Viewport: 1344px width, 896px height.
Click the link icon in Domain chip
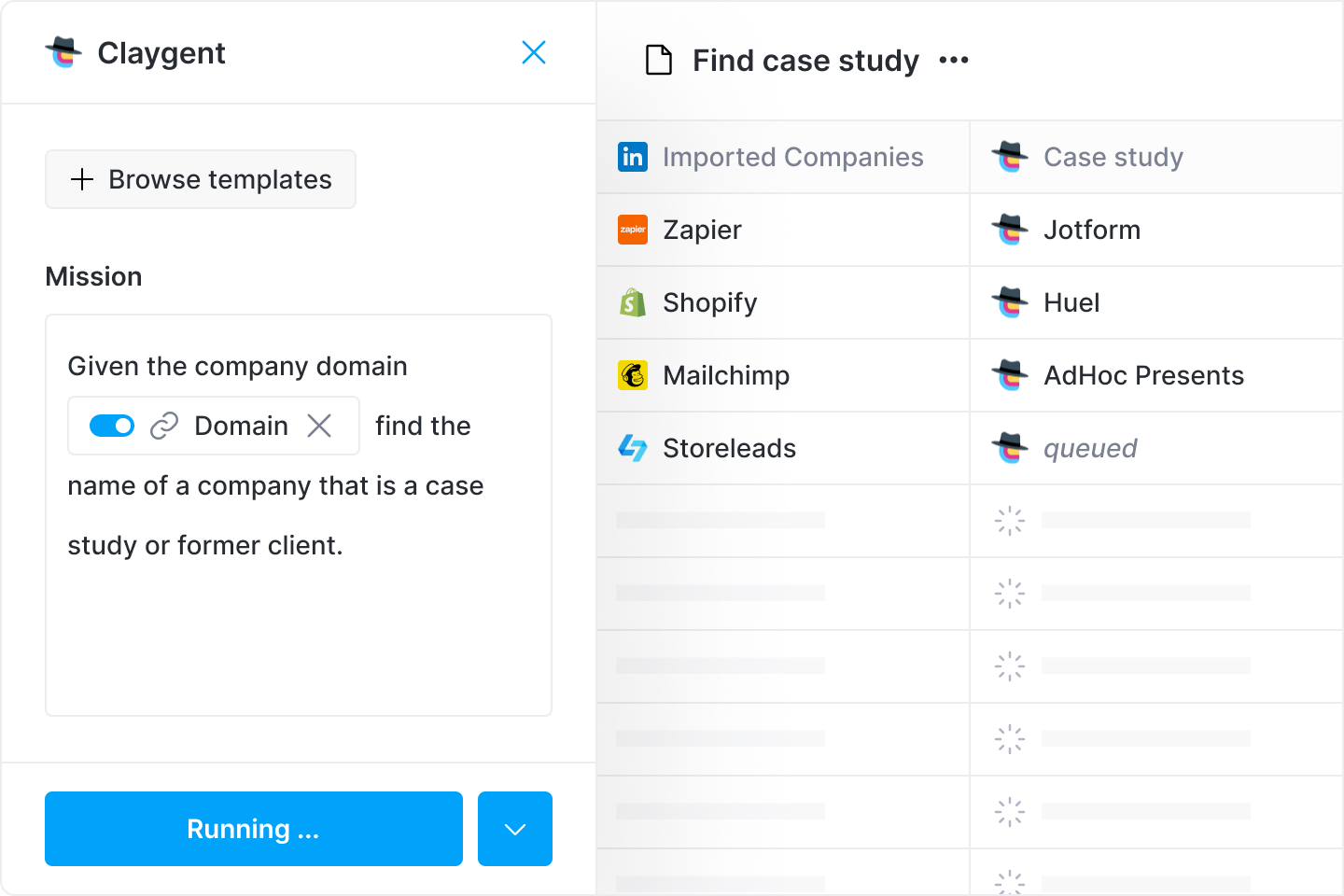164,426
